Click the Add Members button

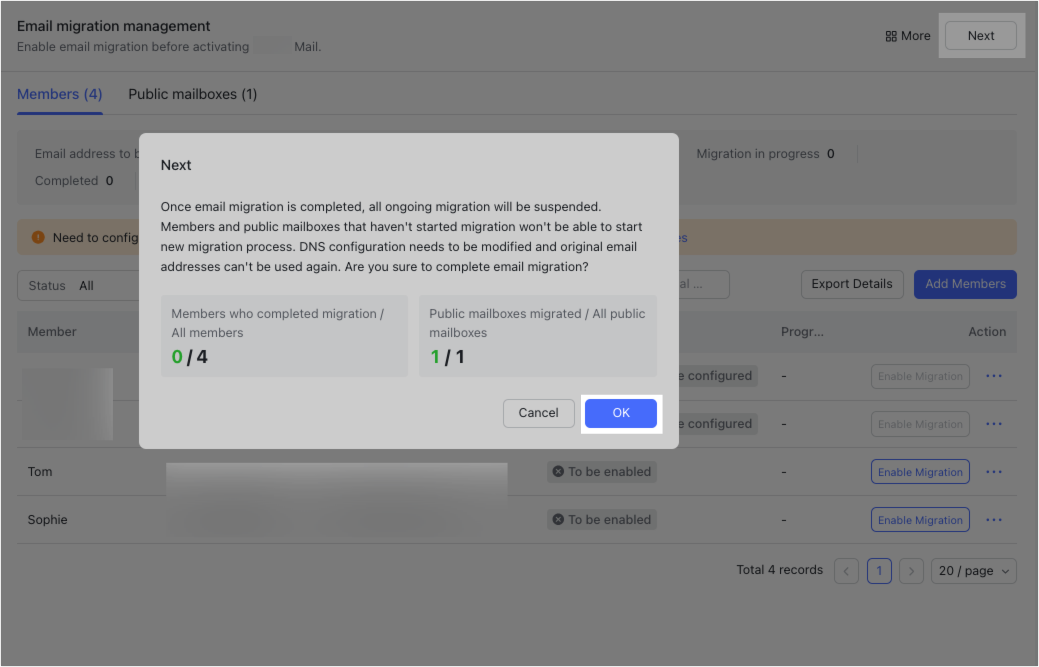coord(964,284)
